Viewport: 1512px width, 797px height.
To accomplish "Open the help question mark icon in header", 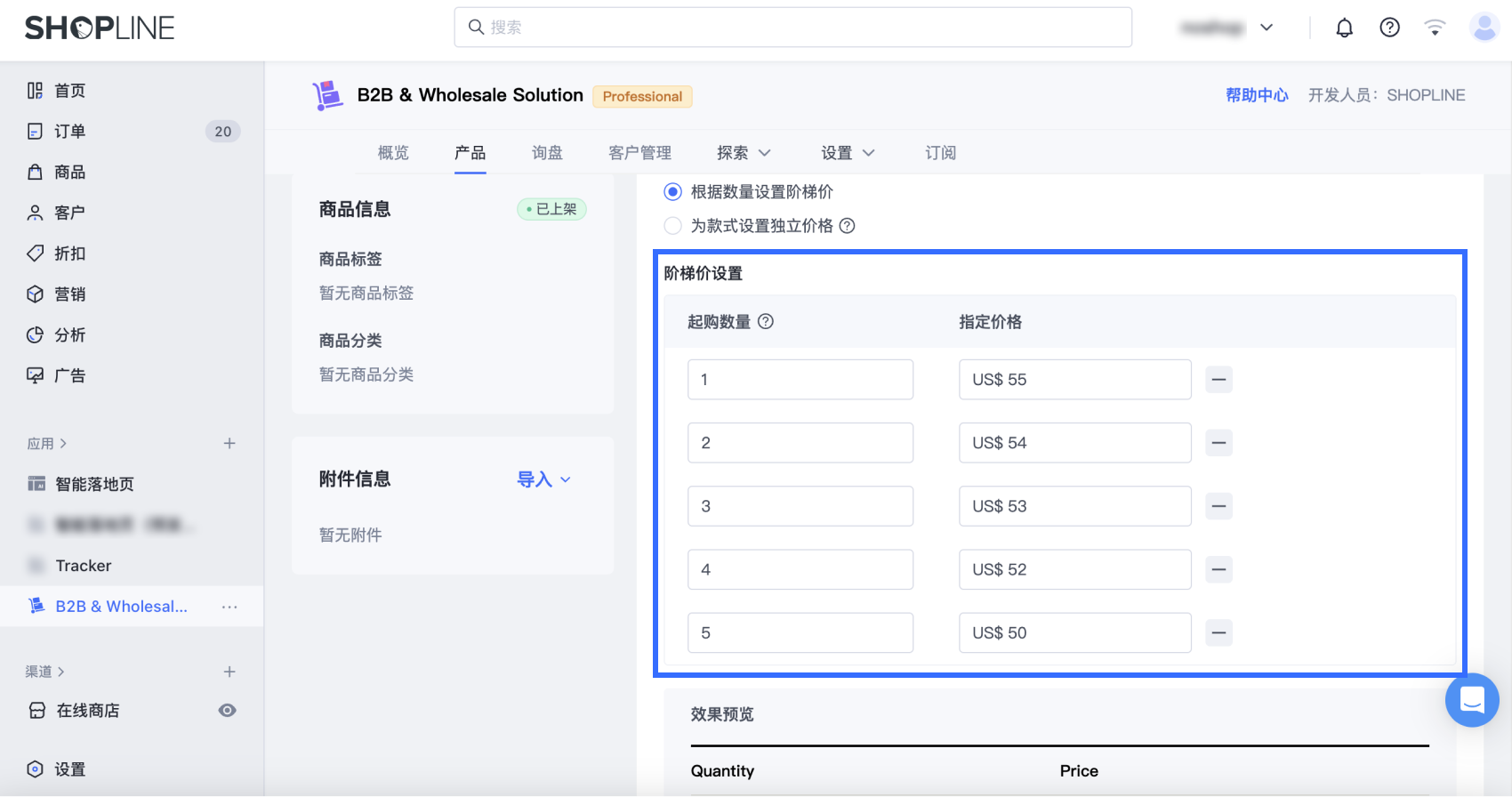I will pos(1389,28).
